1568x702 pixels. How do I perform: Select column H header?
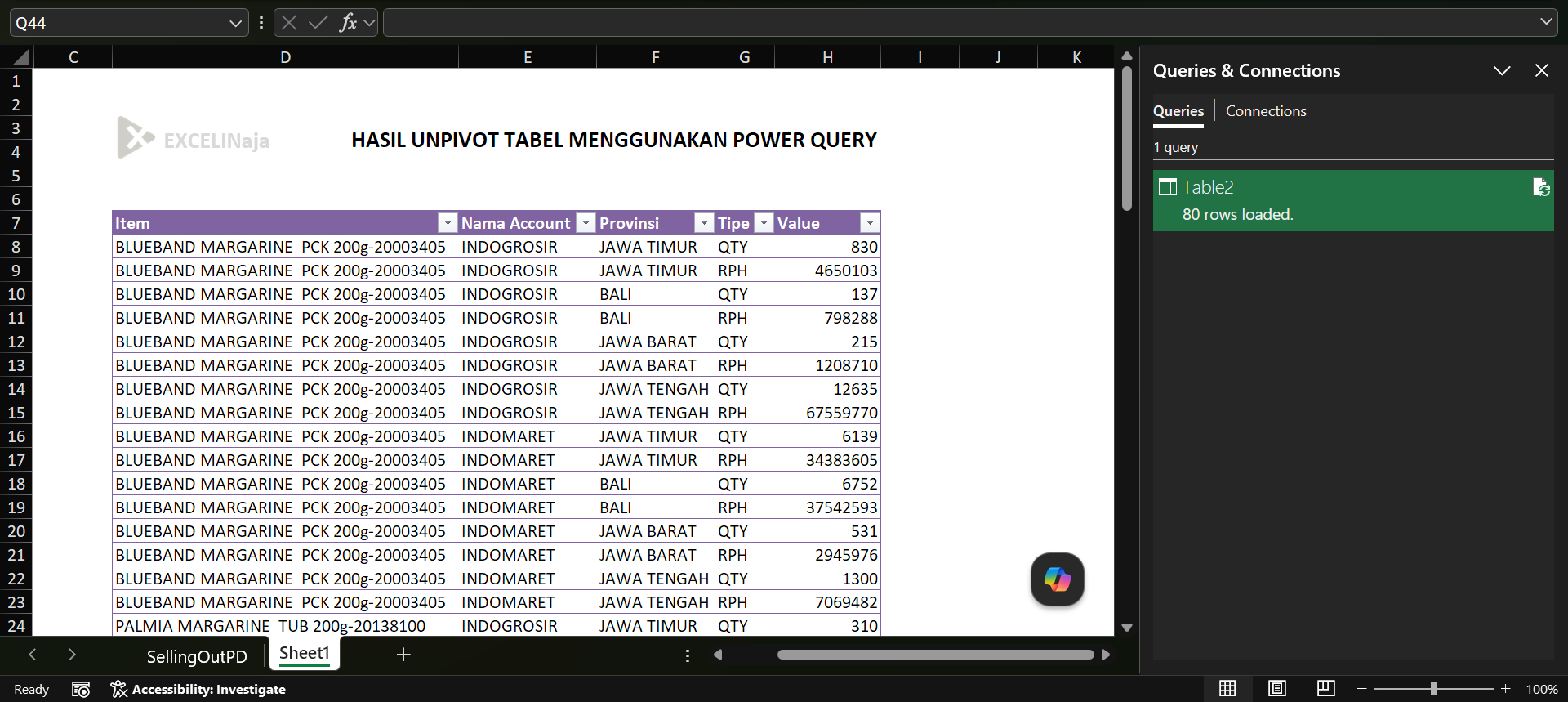click(827, 57)
